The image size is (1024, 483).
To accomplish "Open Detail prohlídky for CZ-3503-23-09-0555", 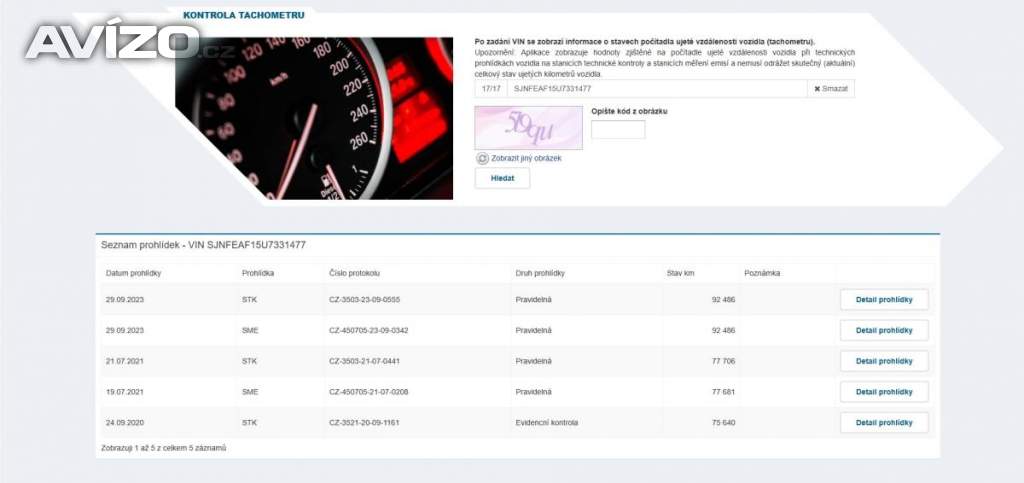I will click(x=884, y=300).
